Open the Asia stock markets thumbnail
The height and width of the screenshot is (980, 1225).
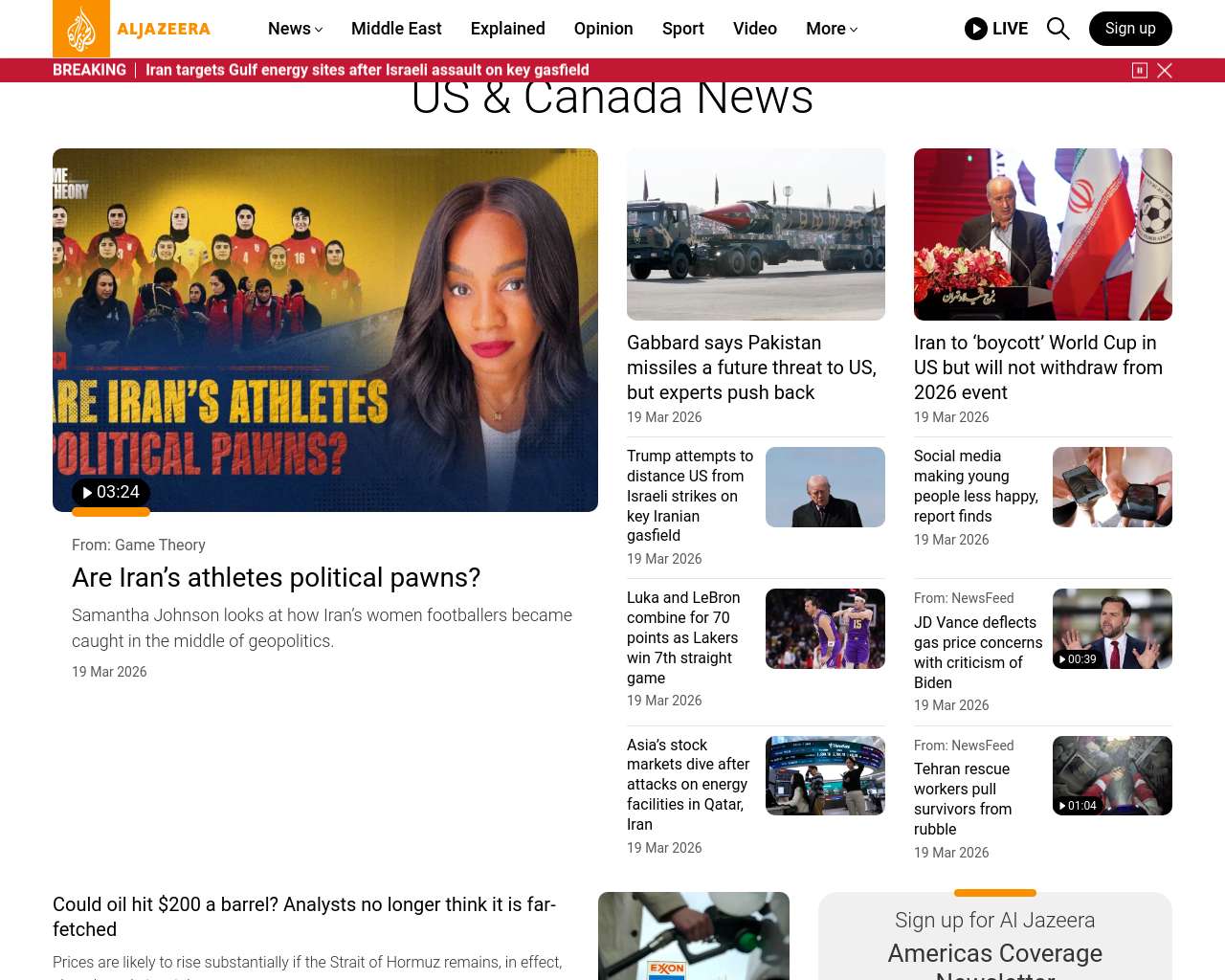825,775
